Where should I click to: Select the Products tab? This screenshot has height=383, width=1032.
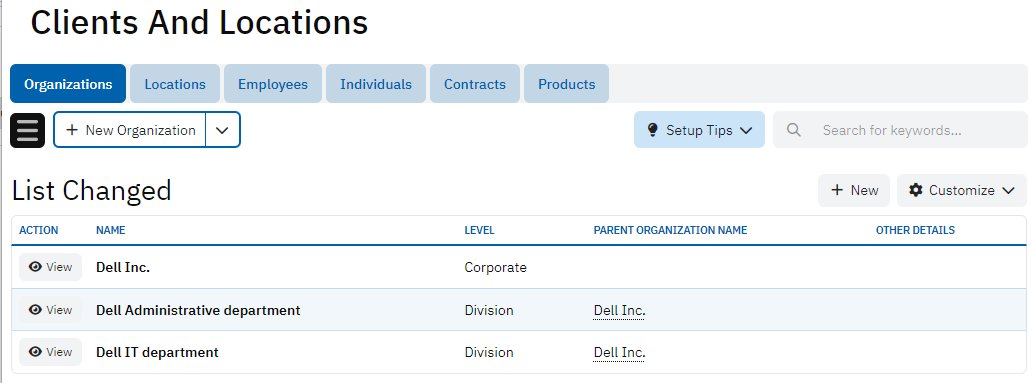pos(566,84)
